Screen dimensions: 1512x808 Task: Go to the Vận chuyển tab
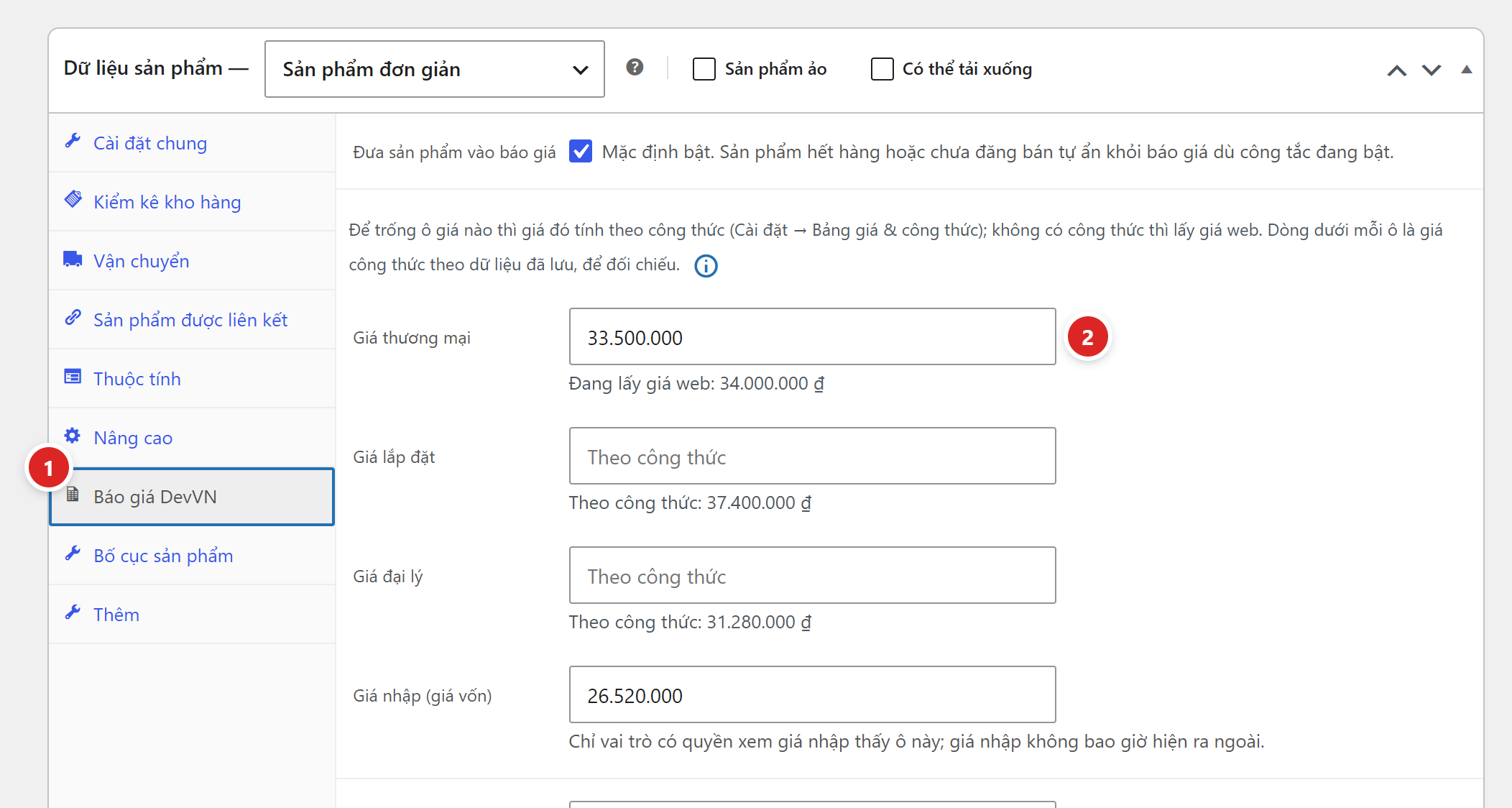(x=192, y=261)
